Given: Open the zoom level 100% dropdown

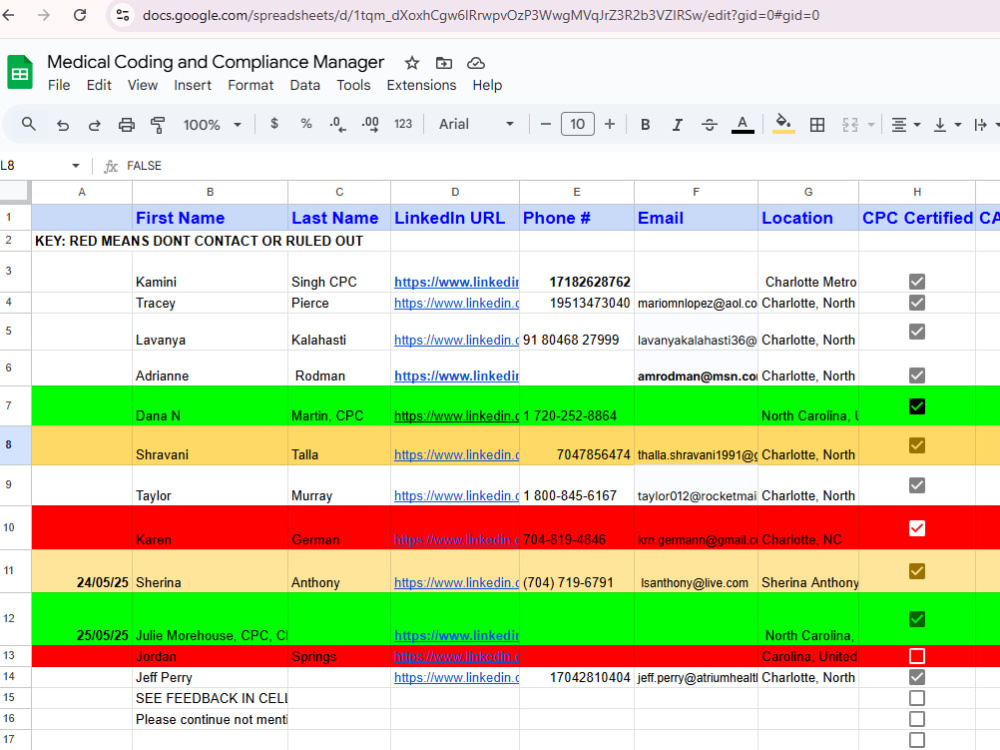Looking at the screenshot, I should [x=212, y=124].
